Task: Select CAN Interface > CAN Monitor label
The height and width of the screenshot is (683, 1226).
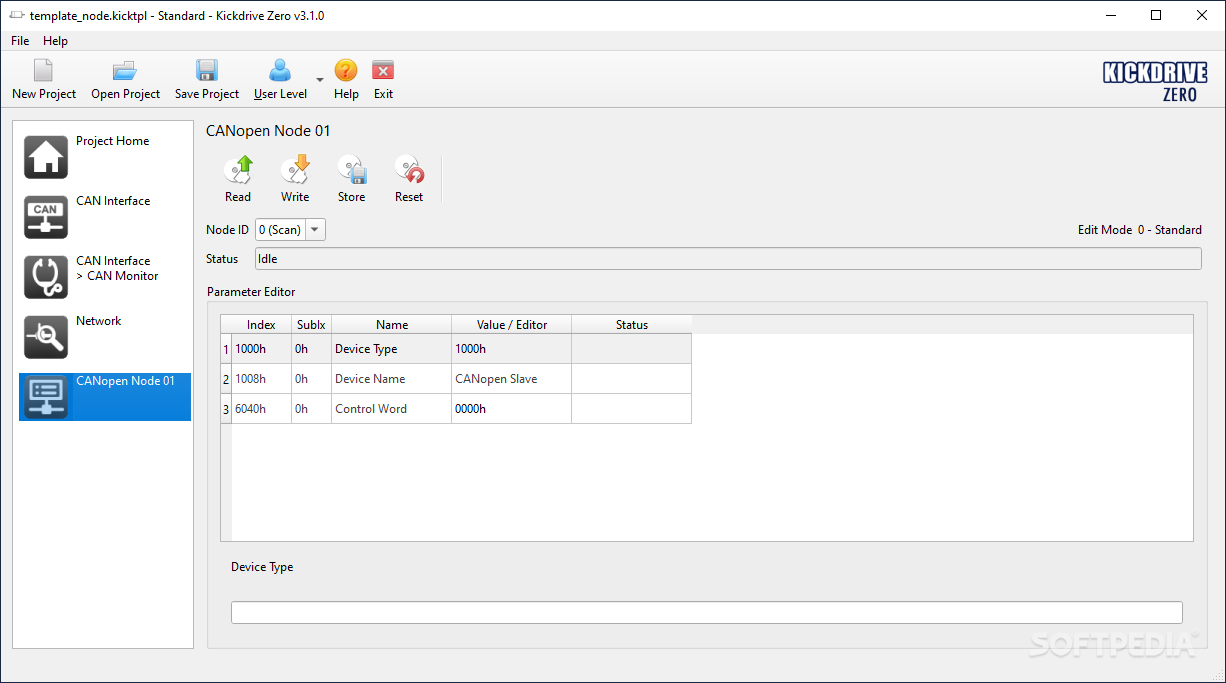Action: pos(117,268)
